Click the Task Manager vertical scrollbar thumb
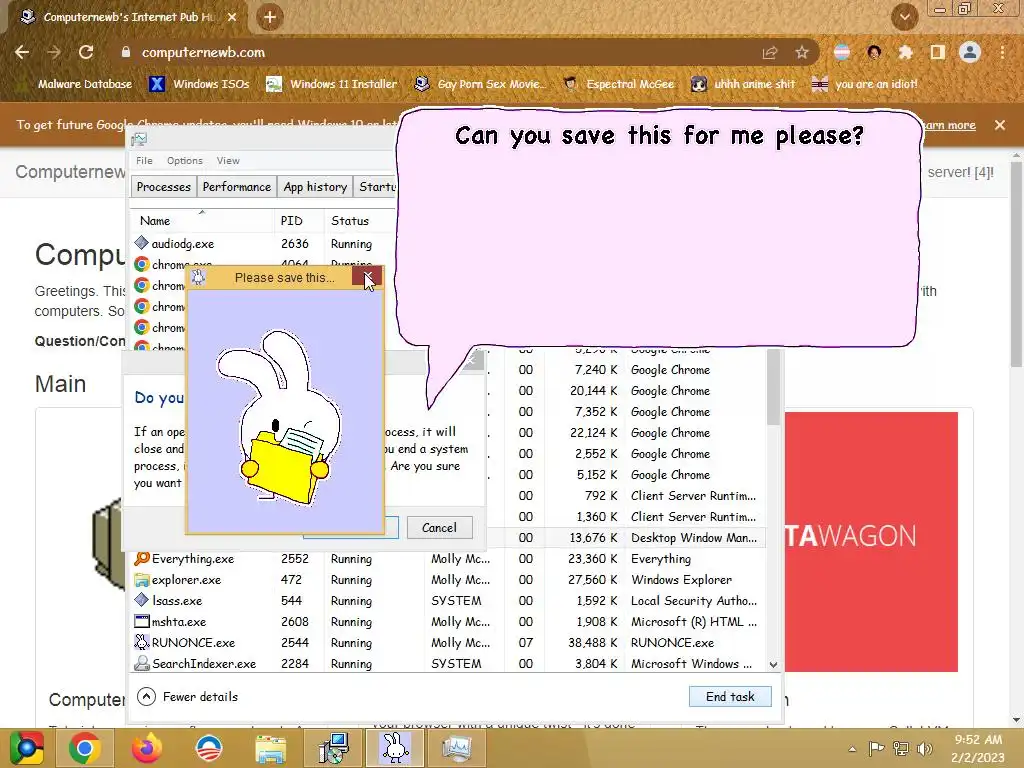1024x768 pixels. [773, 387]
